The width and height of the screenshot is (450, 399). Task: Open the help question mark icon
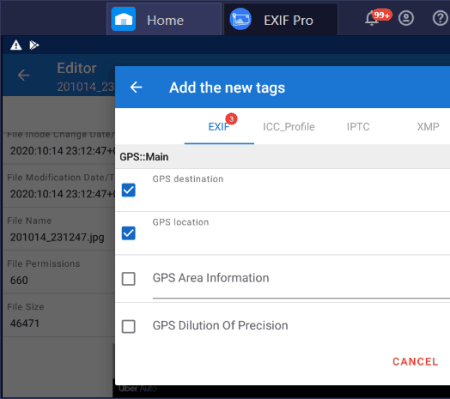(x=440, y=18)
